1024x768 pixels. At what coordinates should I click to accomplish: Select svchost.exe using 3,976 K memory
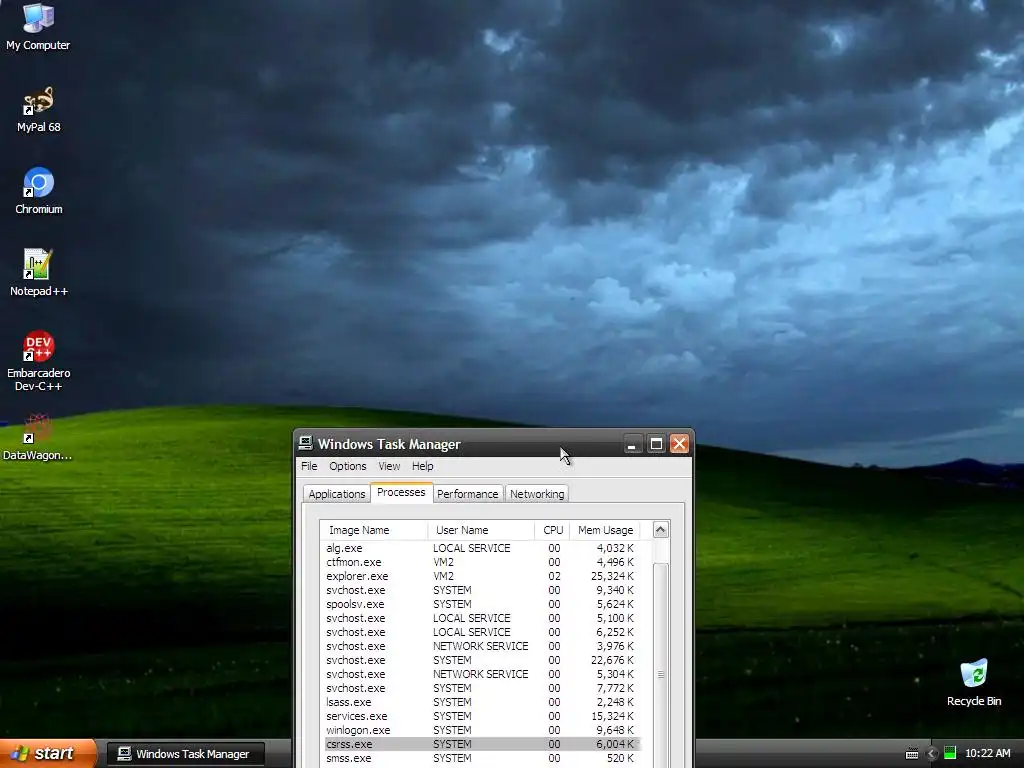(x=482, y=646)
